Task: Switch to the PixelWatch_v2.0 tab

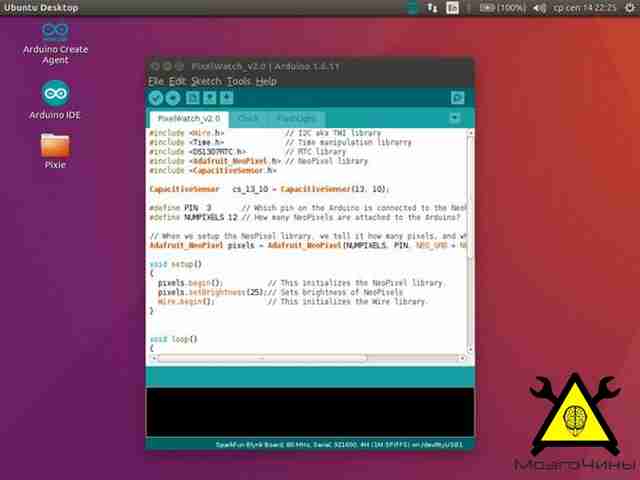Action: [x=189, y=119]
